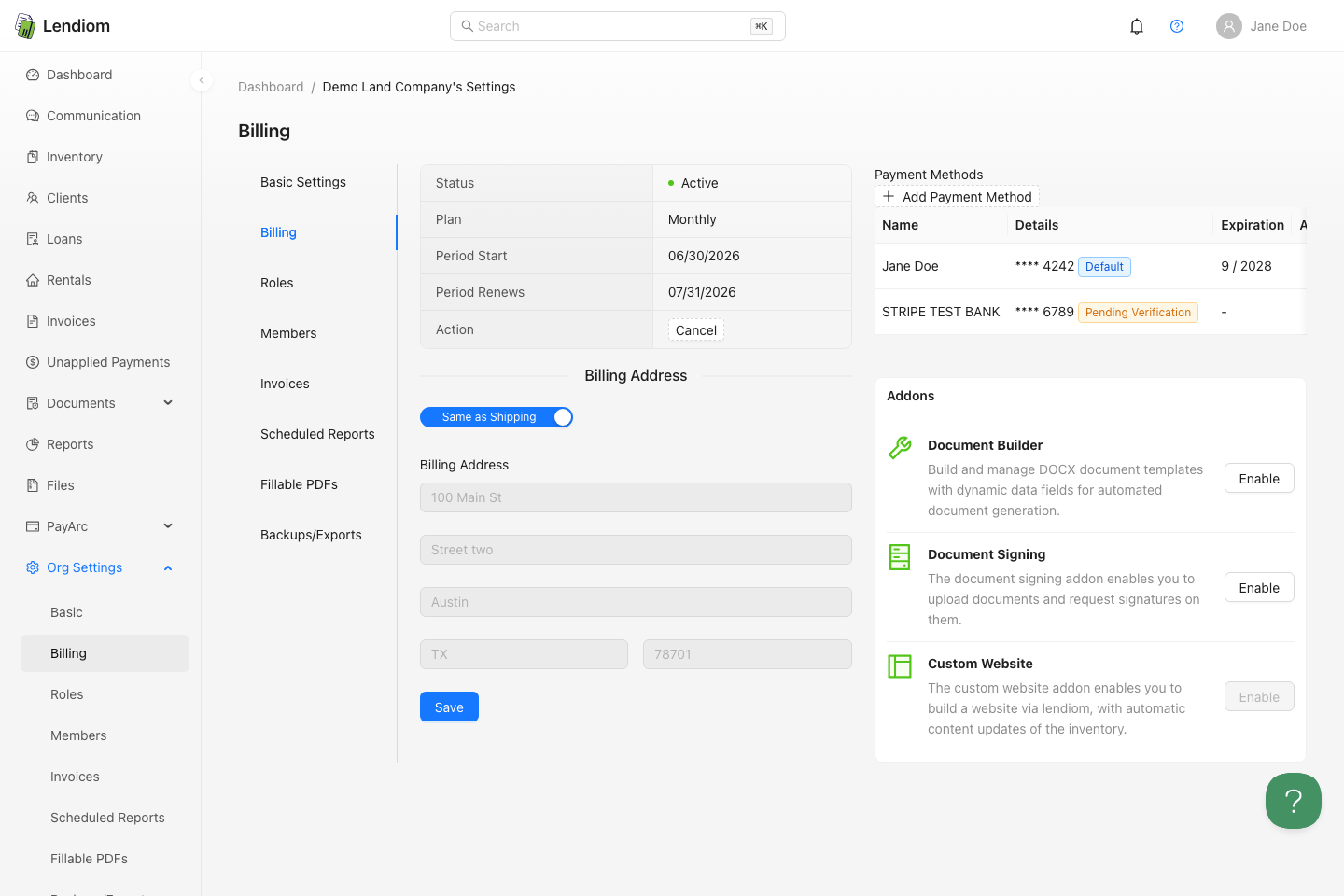The height and width of the screenshot is (896, 1344).
Task: Click the Active status value
Action: pyautogui.click(x=693, y=183)
